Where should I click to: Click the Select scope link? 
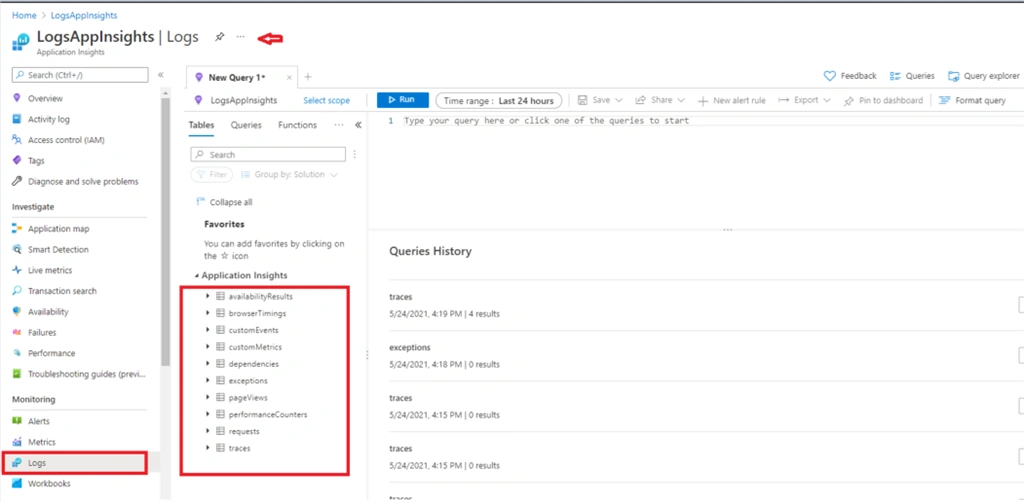[x=327, y=101]
